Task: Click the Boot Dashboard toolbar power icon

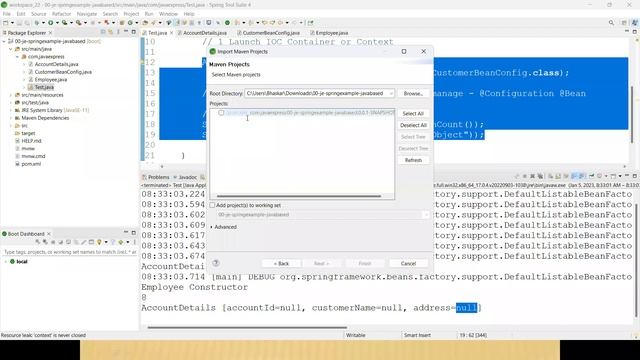Action: pyautogui.click(x=227, y=23)
